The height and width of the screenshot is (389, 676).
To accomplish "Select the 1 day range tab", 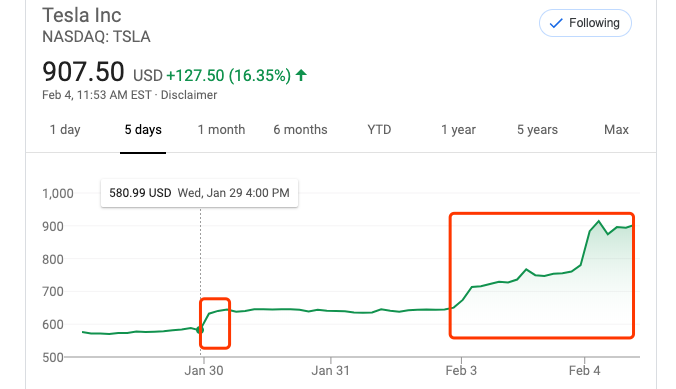I will [65, 130].
